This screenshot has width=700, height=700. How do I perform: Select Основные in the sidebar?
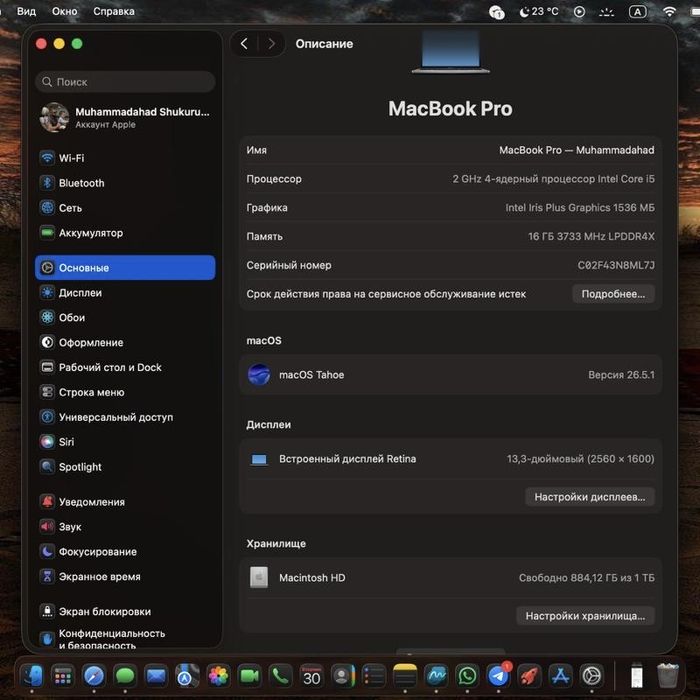125,268
